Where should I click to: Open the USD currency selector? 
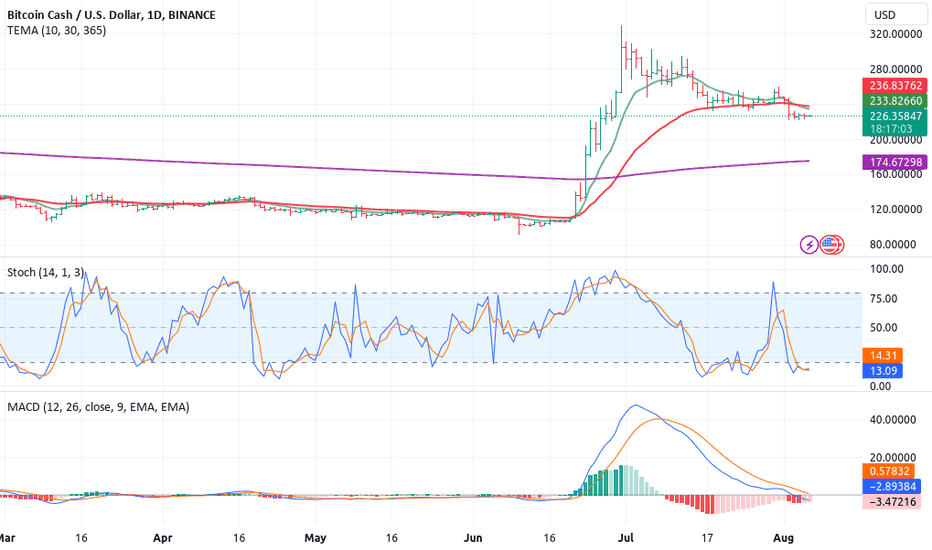click(896, 15)
